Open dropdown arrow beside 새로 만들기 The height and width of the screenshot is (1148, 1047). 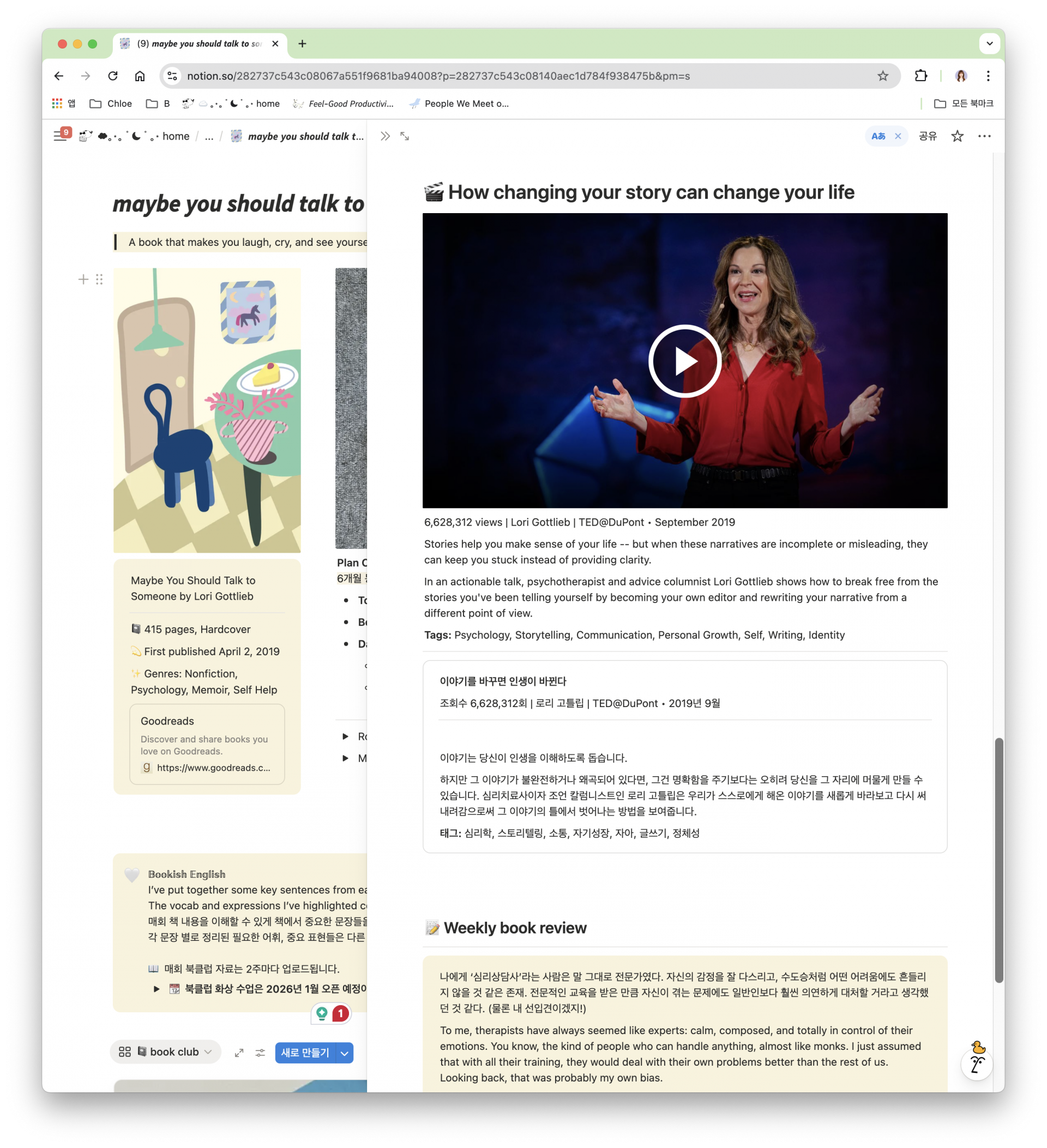coord(344,1053)
